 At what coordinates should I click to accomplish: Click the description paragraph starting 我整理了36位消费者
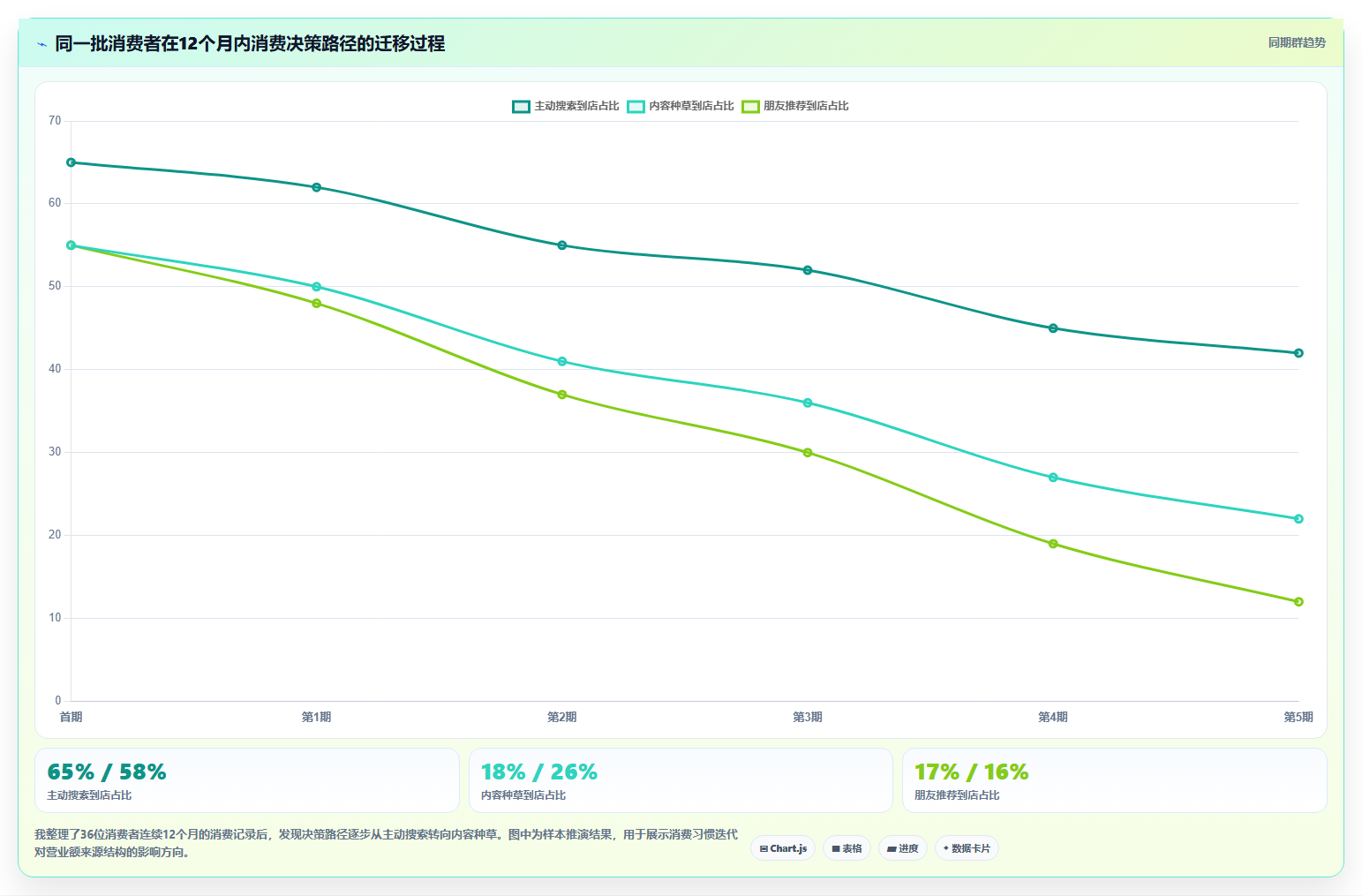click(x=386, y=843)
